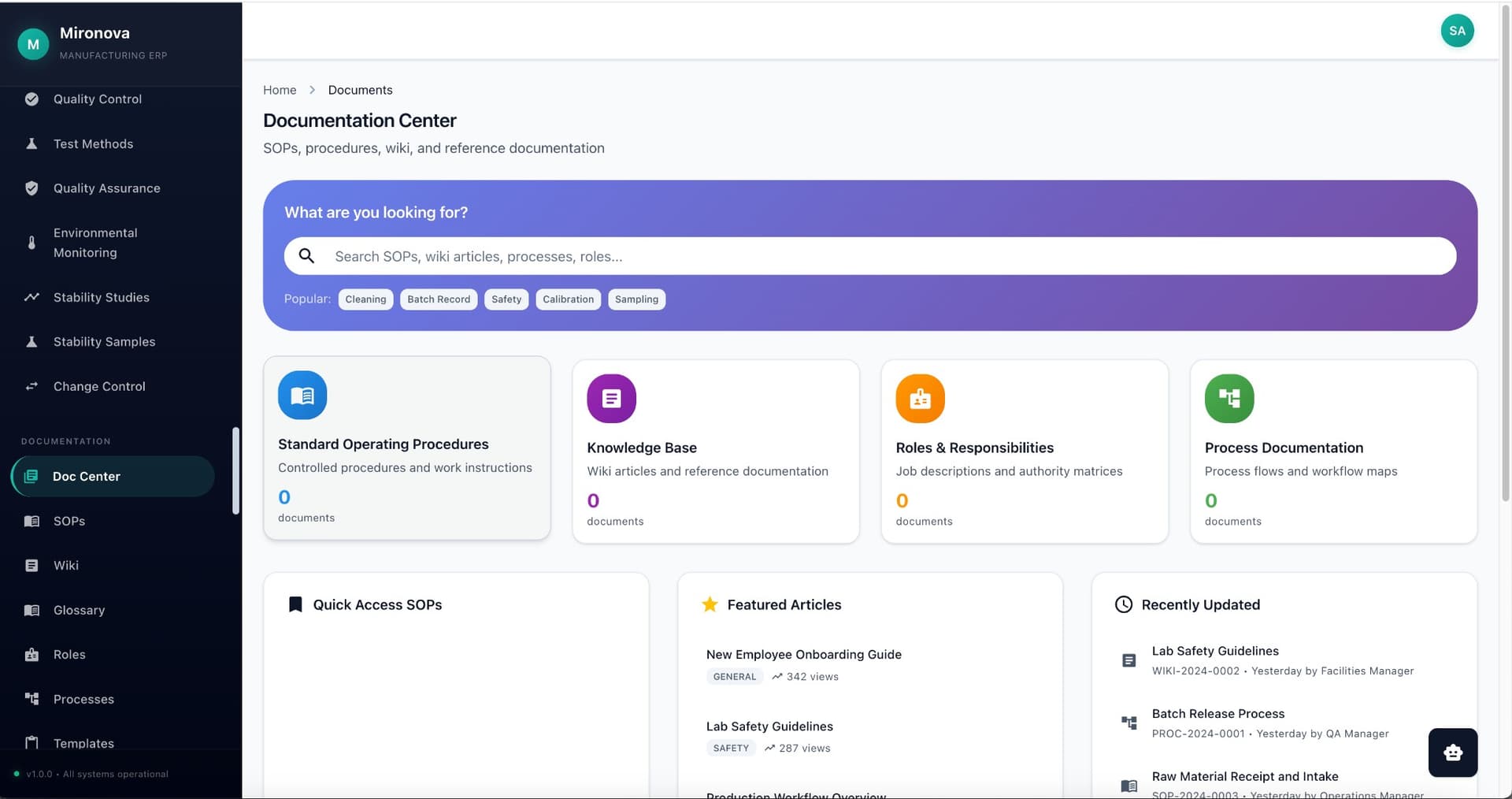Click the orange Roles & Responsibilities briefcase icon
This screenshot has width=1512, height=799.
(920, 398)
